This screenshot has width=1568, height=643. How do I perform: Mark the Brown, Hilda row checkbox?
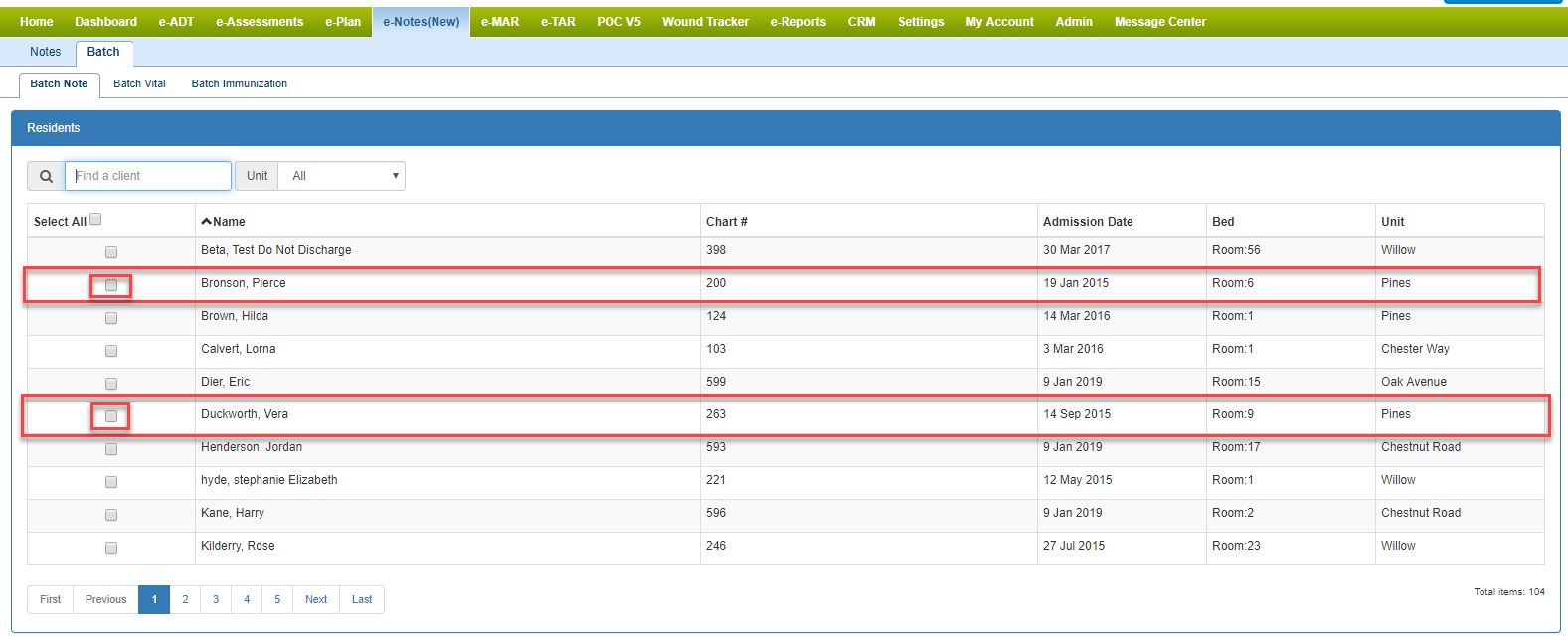111,318
